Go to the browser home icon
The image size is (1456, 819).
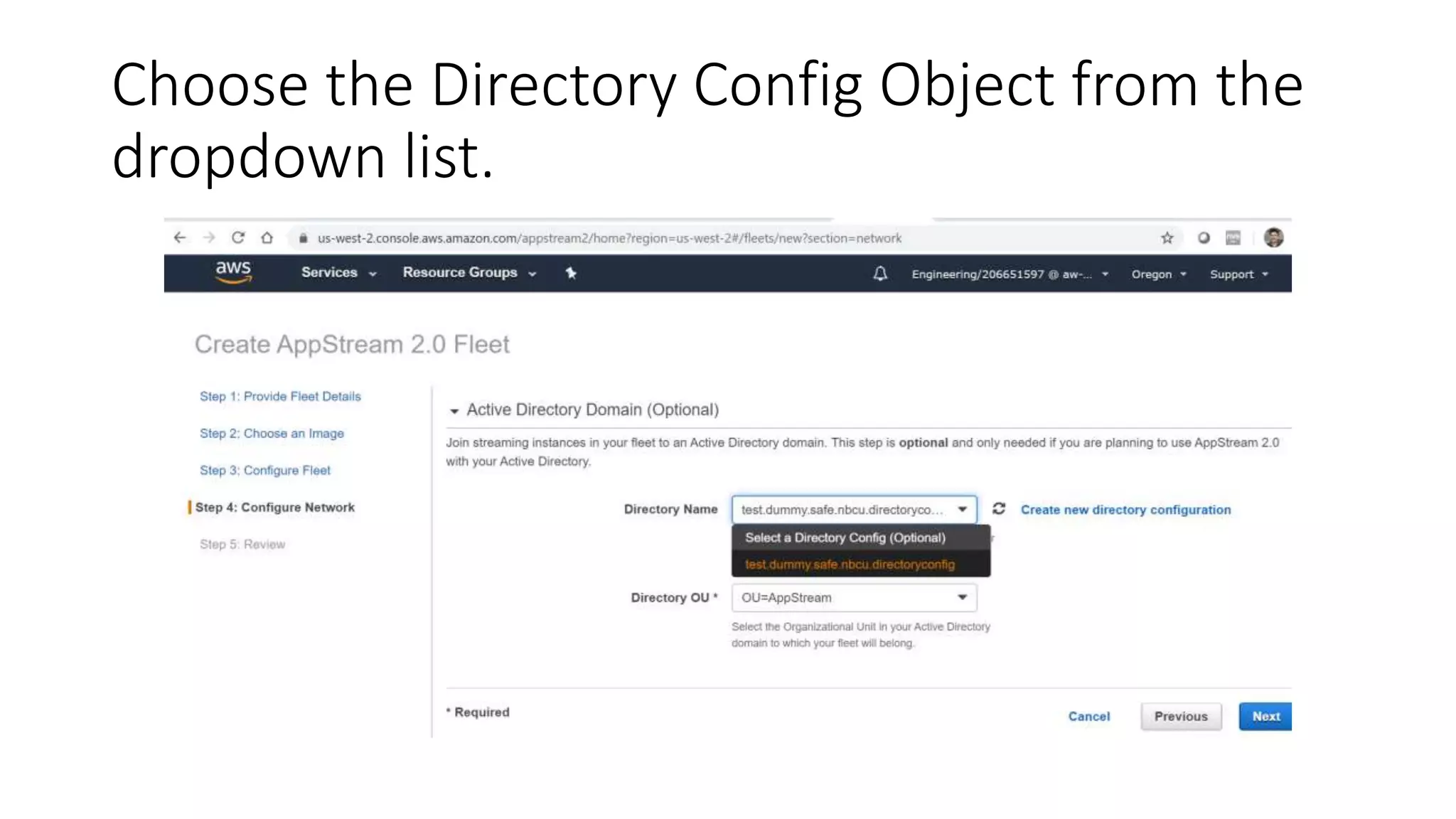point(267,238)
